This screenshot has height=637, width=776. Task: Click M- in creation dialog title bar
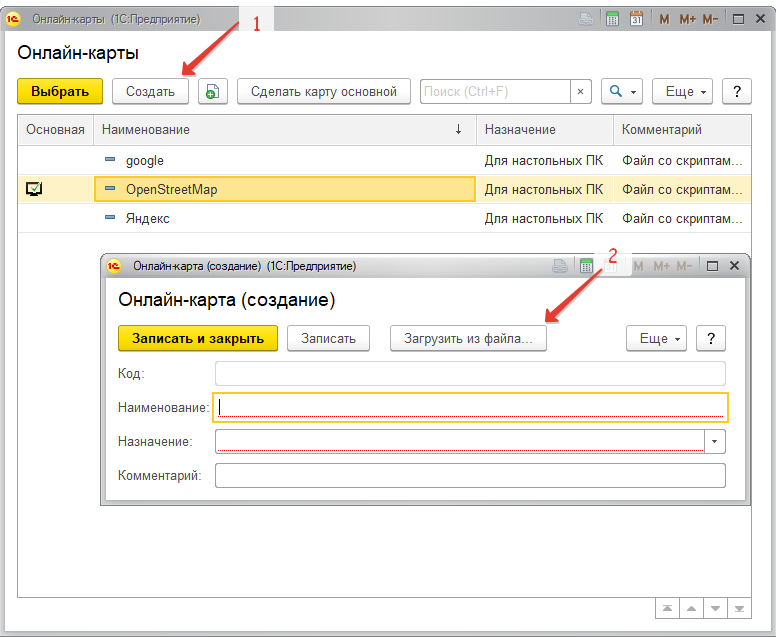tap(684, 266)
